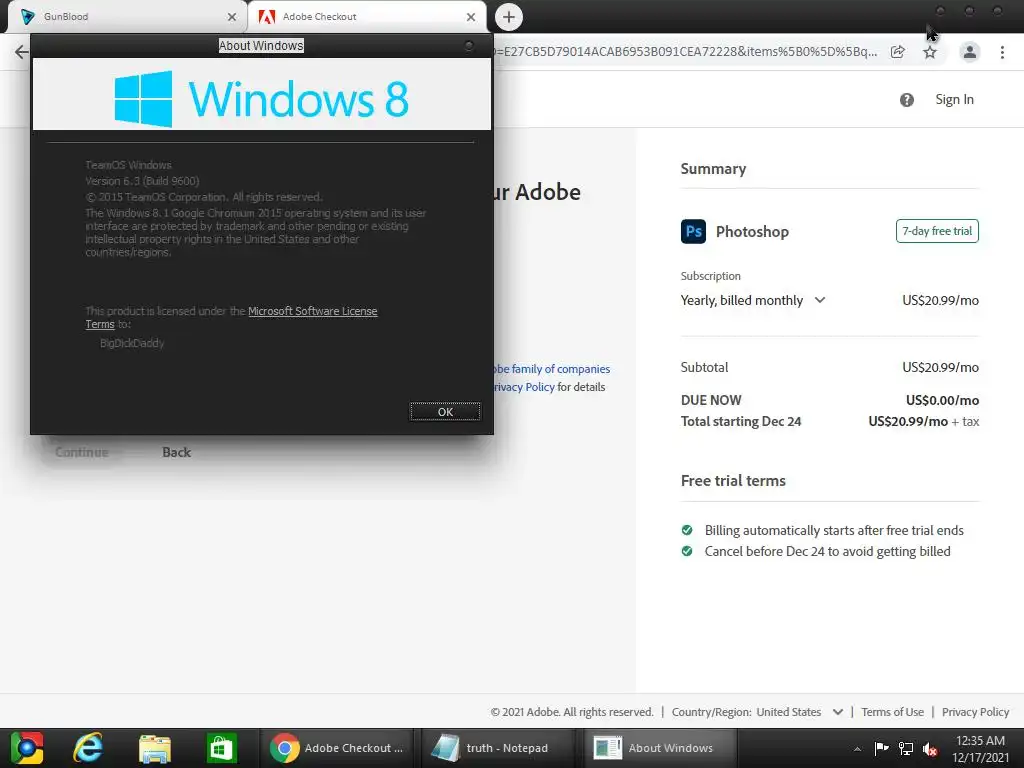
Task: Open File Explorer from taskbar
Action: pyautogui.click(x=155, y=748)
